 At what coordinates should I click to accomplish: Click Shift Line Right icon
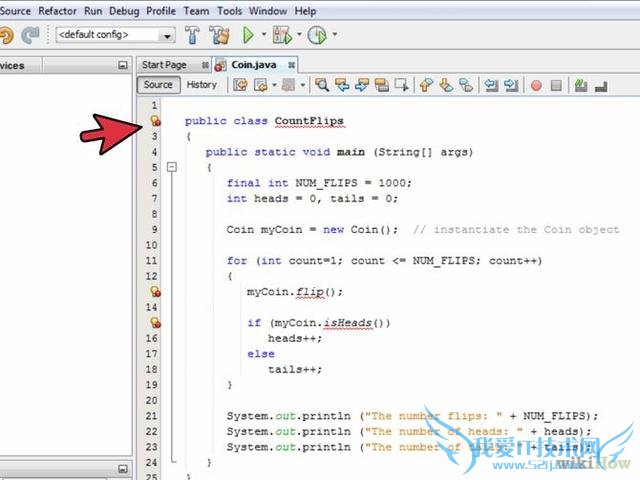tap(511, 85)
